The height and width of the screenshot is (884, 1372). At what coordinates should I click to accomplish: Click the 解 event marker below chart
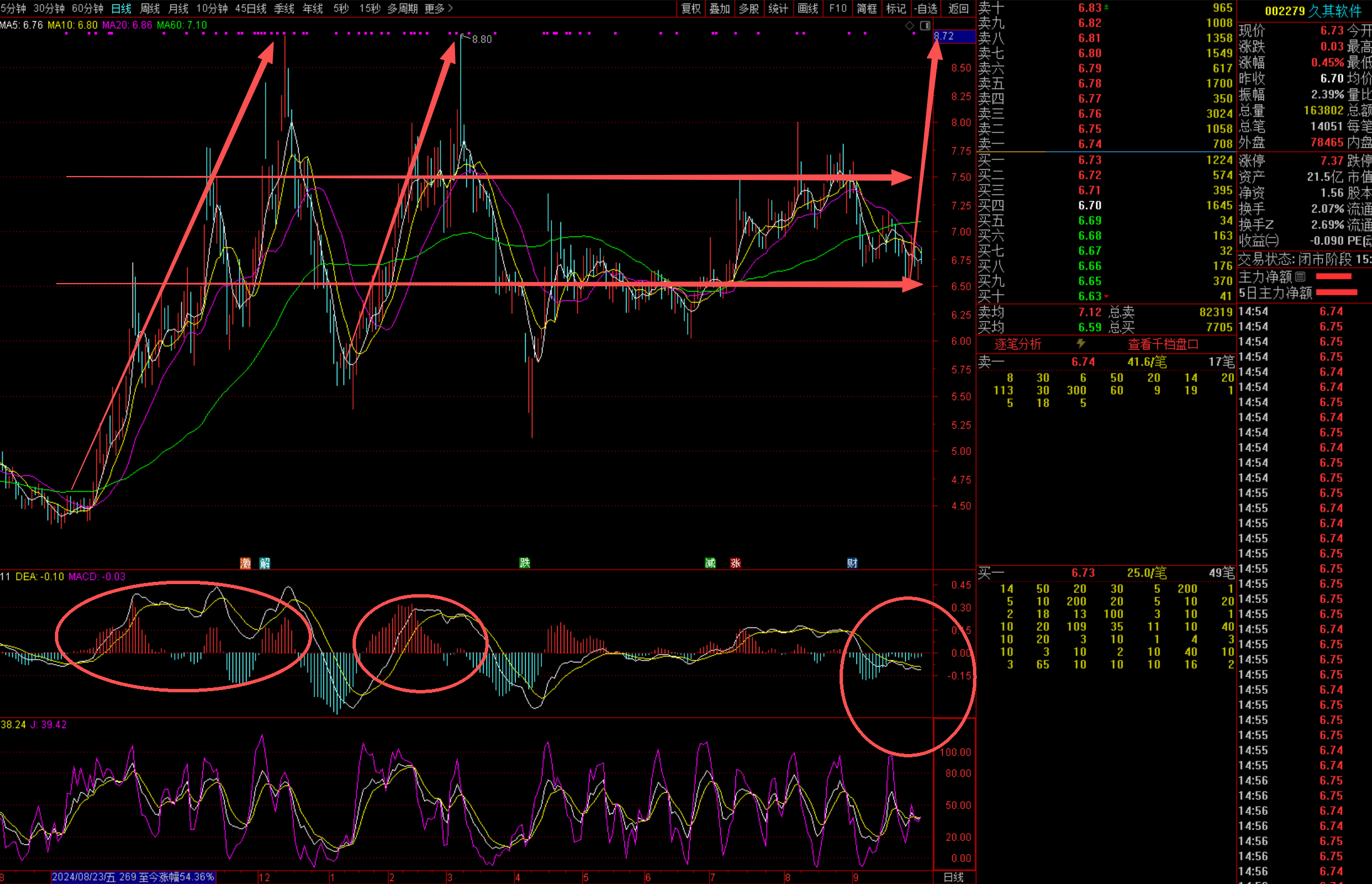[265, 563]
